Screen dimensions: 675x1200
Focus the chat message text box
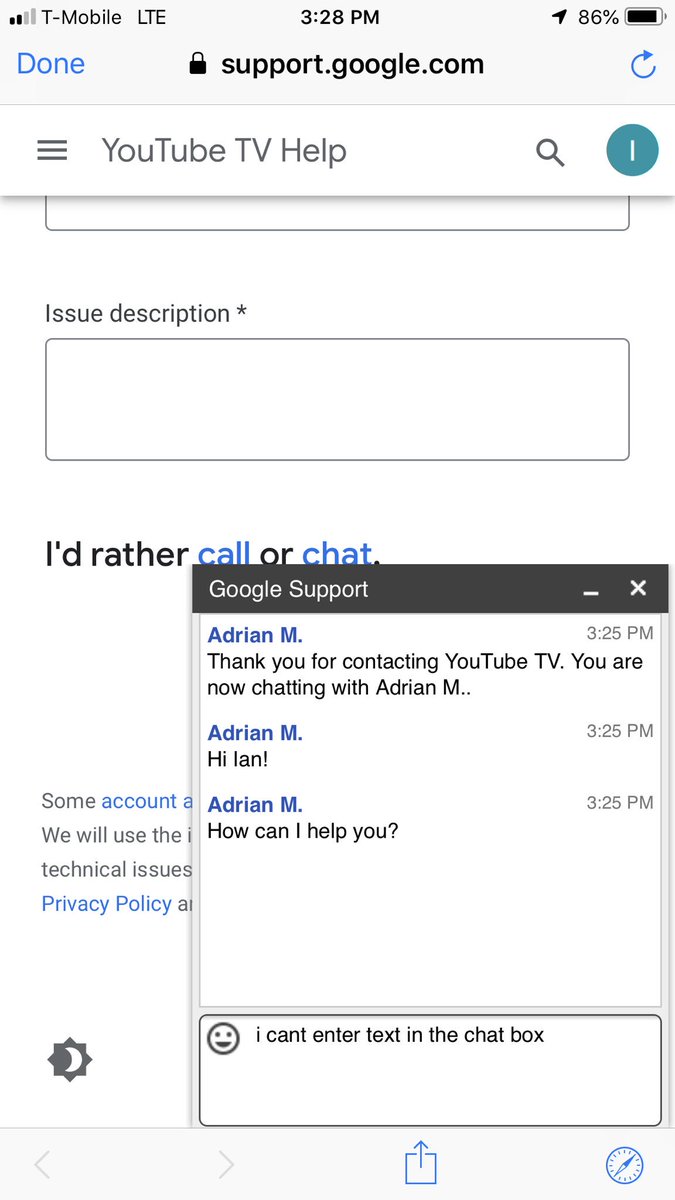coord(430,1070)
